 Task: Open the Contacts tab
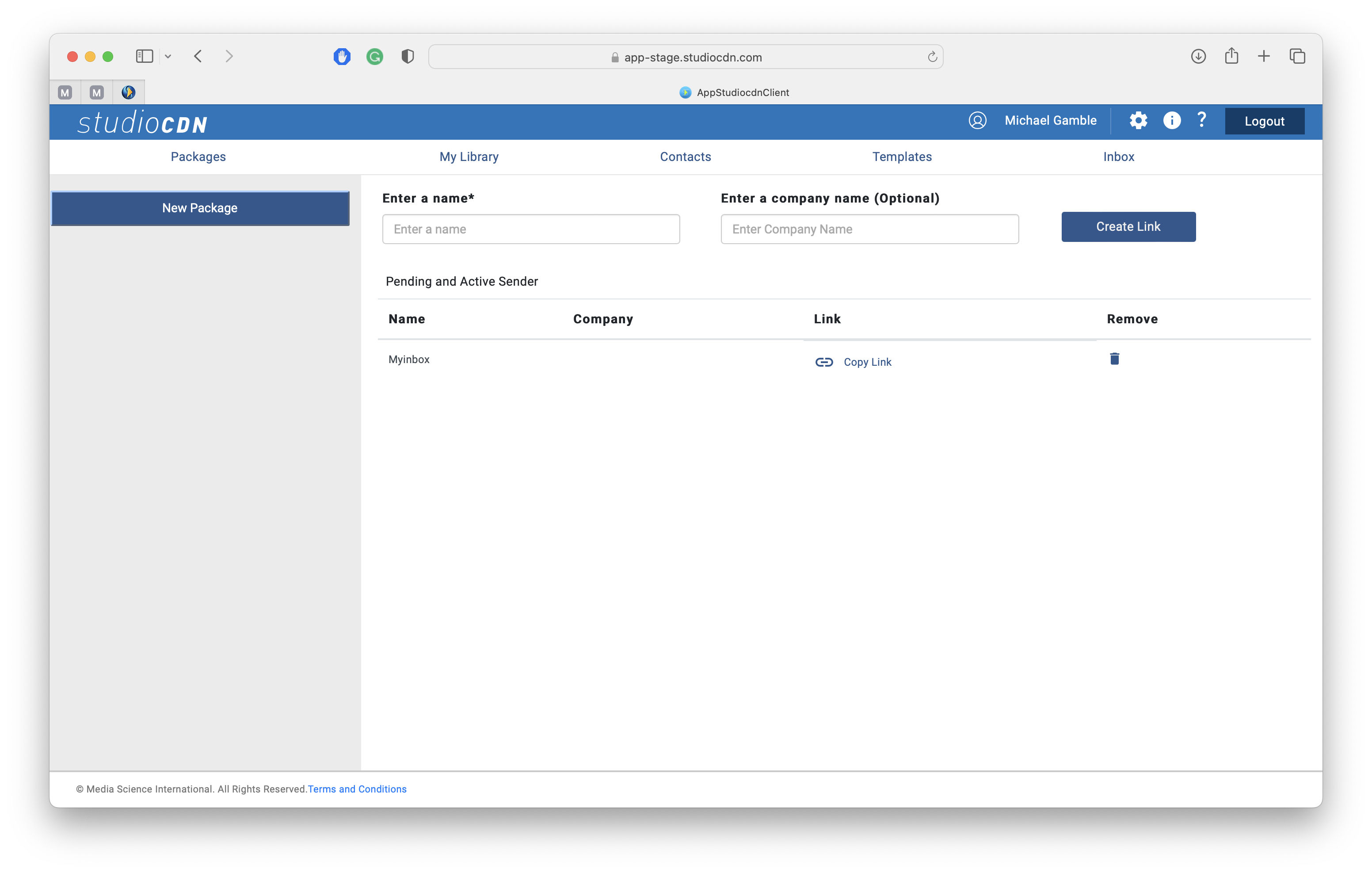686,157
